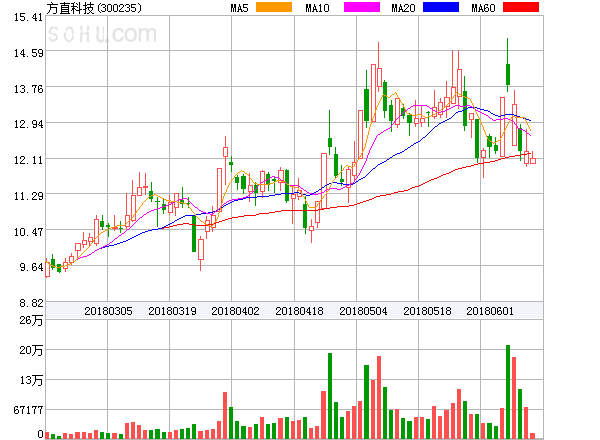Click the MA20 legend label
The height and width of the screenshot is (440, 600).
coord(403,8)
